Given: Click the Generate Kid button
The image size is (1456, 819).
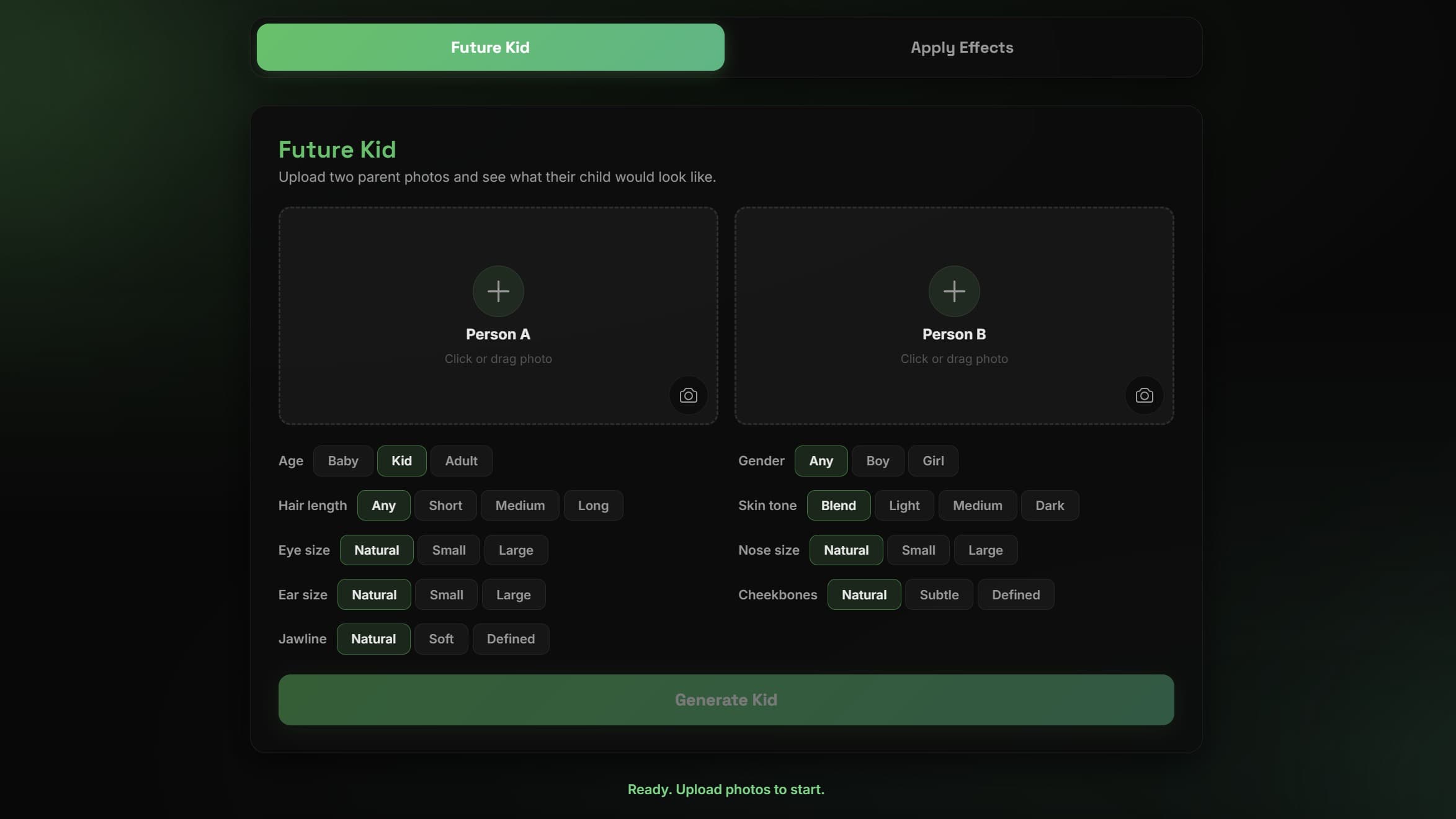Looking at the screenshot, I should pos(726,700).
